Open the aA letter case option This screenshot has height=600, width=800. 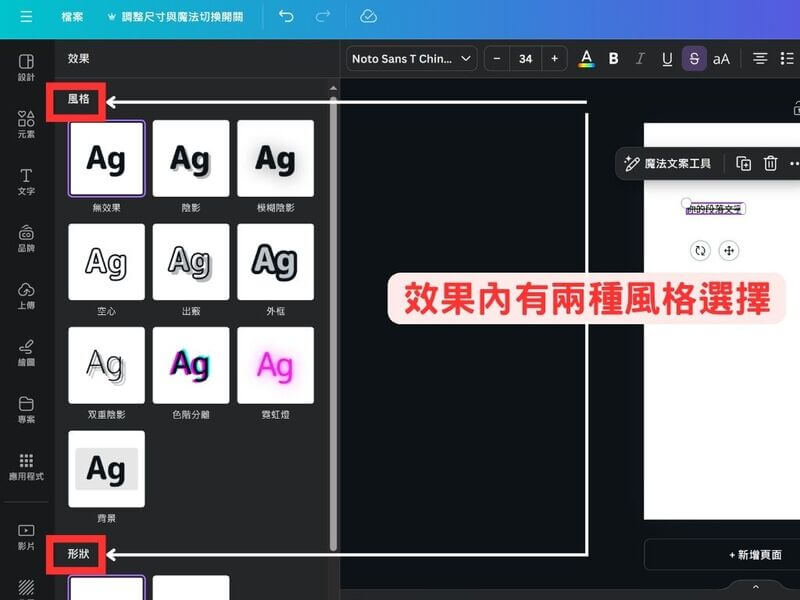tap(721, 59)
